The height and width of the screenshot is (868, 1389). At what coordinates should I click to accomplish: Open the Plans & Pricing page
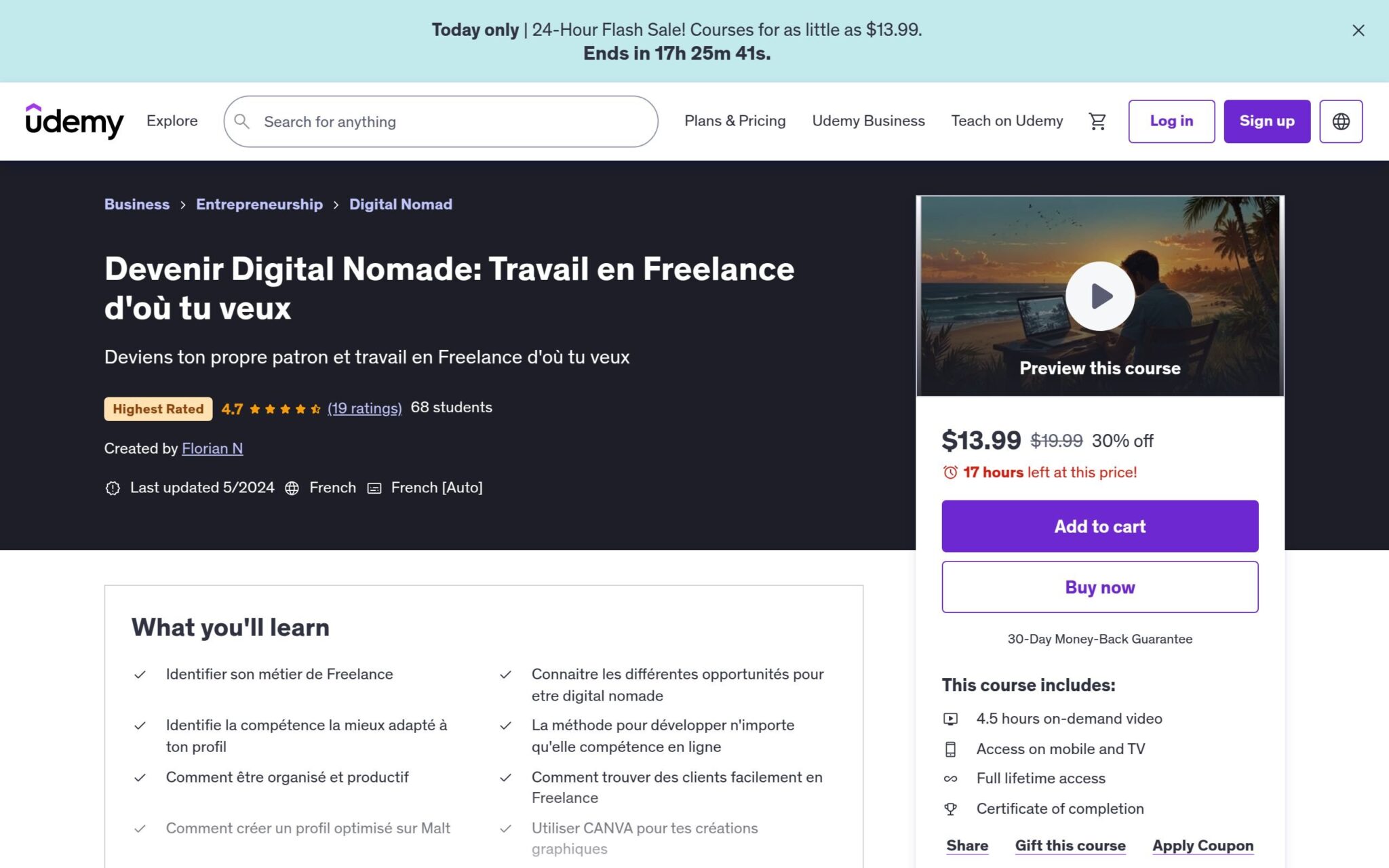click(x=735, y=121)
